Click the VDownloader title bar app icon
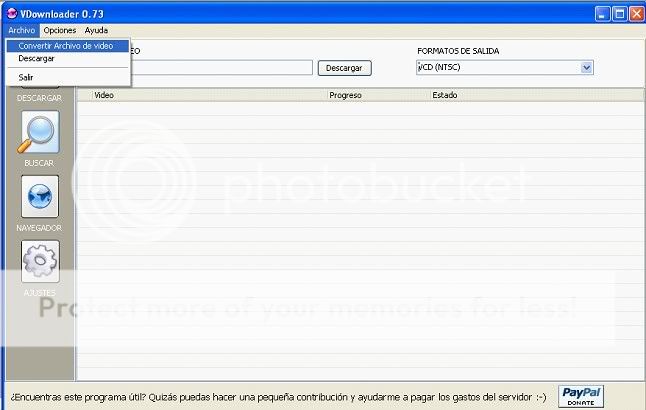This screenshot has height=410, width=646. click(12, 13)
